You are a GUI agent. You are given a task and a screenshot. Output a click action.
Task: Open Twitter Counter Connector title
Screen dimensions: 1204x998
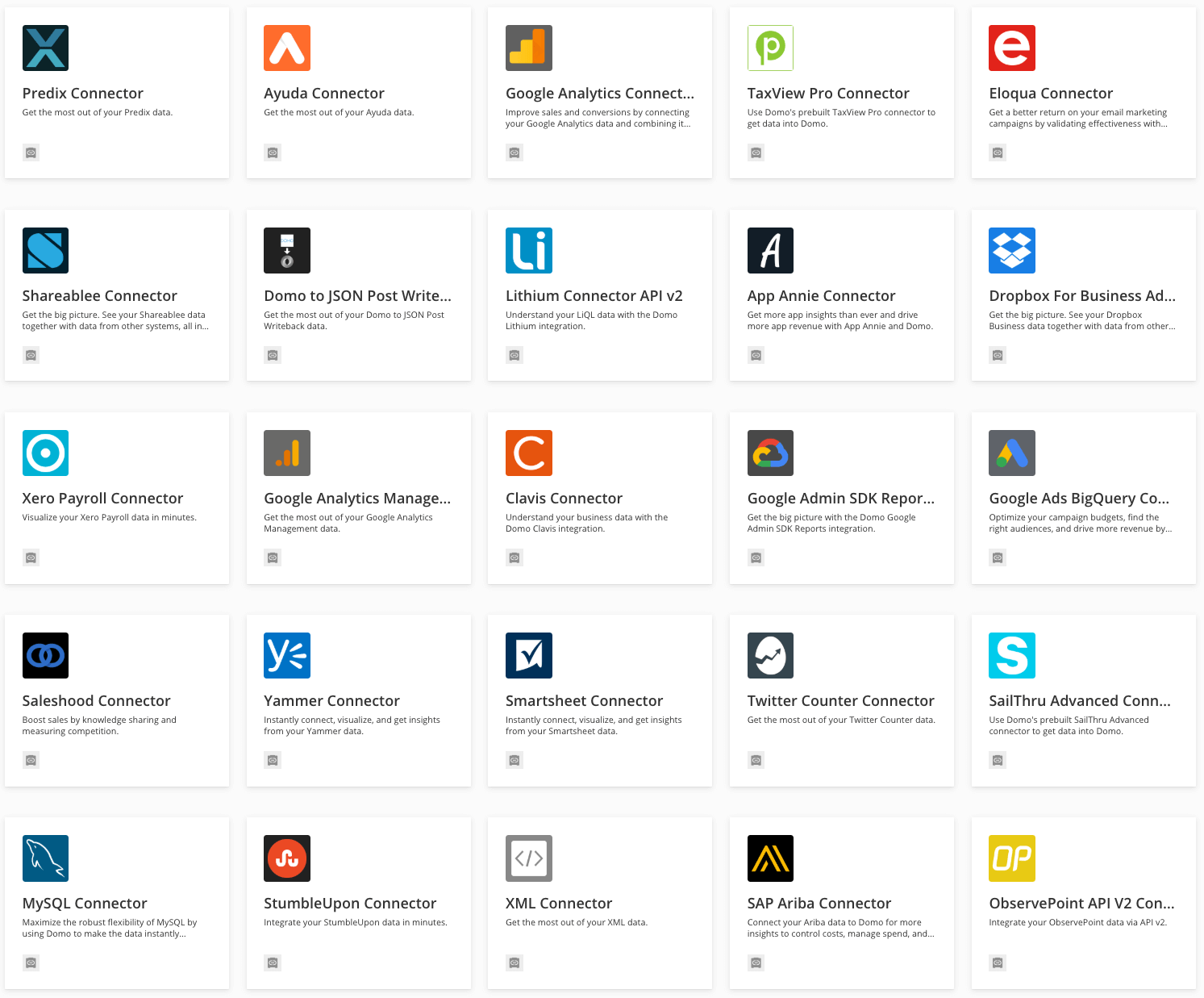[x=841, y=701]
